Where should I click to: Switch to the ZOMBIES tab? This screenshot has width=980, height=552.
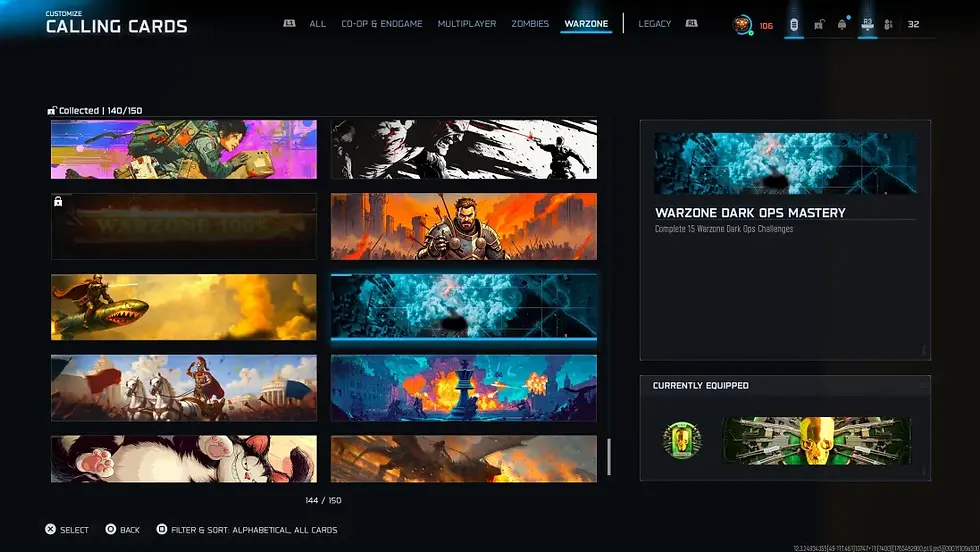[x=530, y=24]
